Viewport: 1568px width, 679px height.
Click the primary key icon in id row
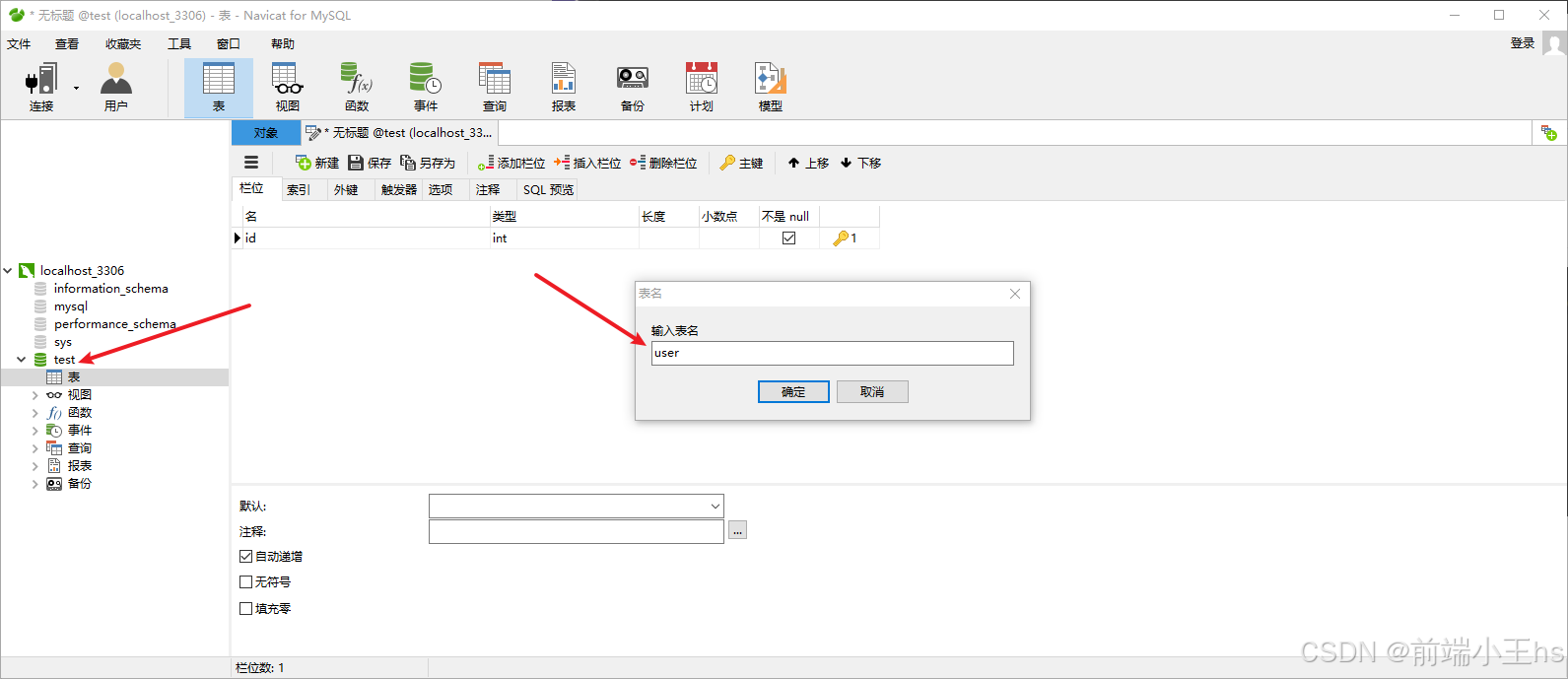841,238
